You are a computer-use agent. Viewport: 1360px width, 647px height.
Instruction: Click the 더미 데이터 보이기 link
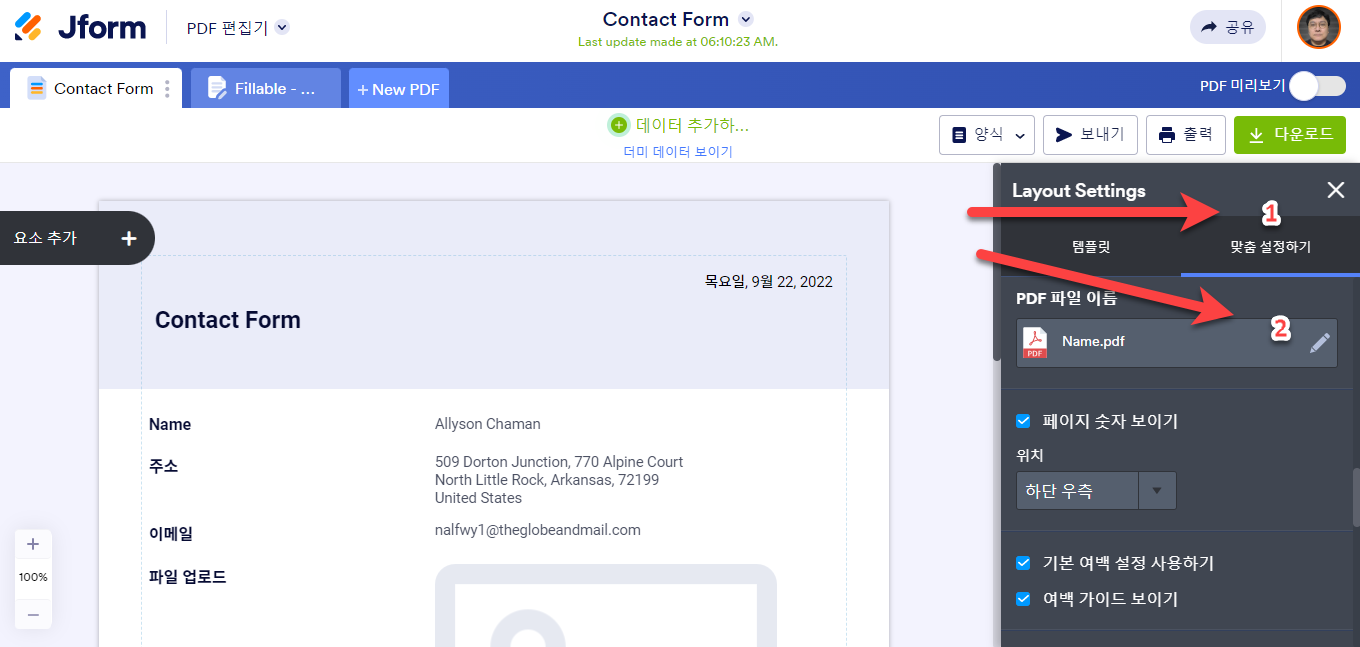(x=678, y=152)
